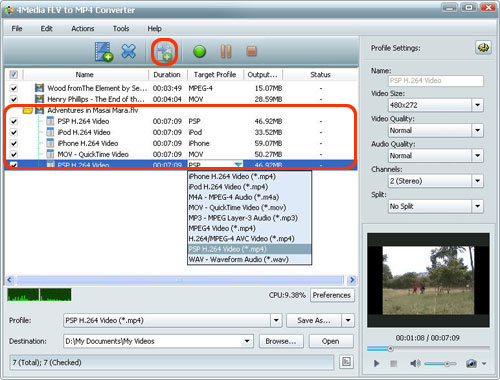Click the Remove (blue X) toolbar icon
Viewport: 500px width, 380px height.
click(x=129, y=52)
